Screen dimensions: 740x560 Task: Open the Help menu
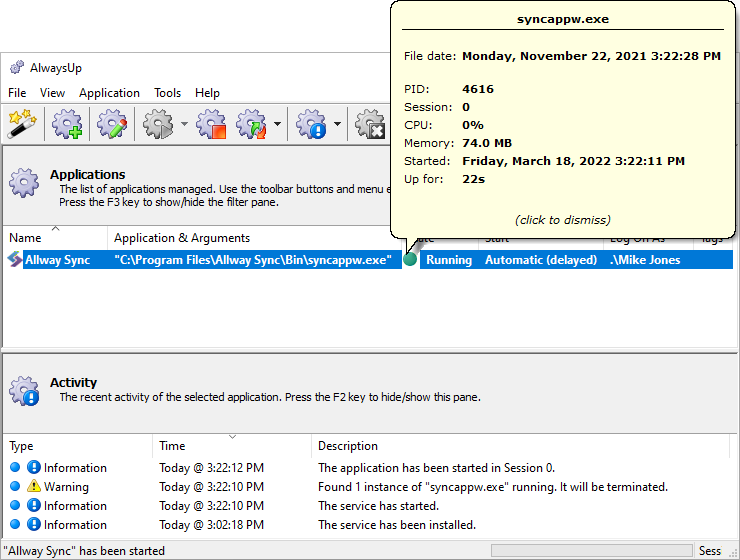point(207,93)
